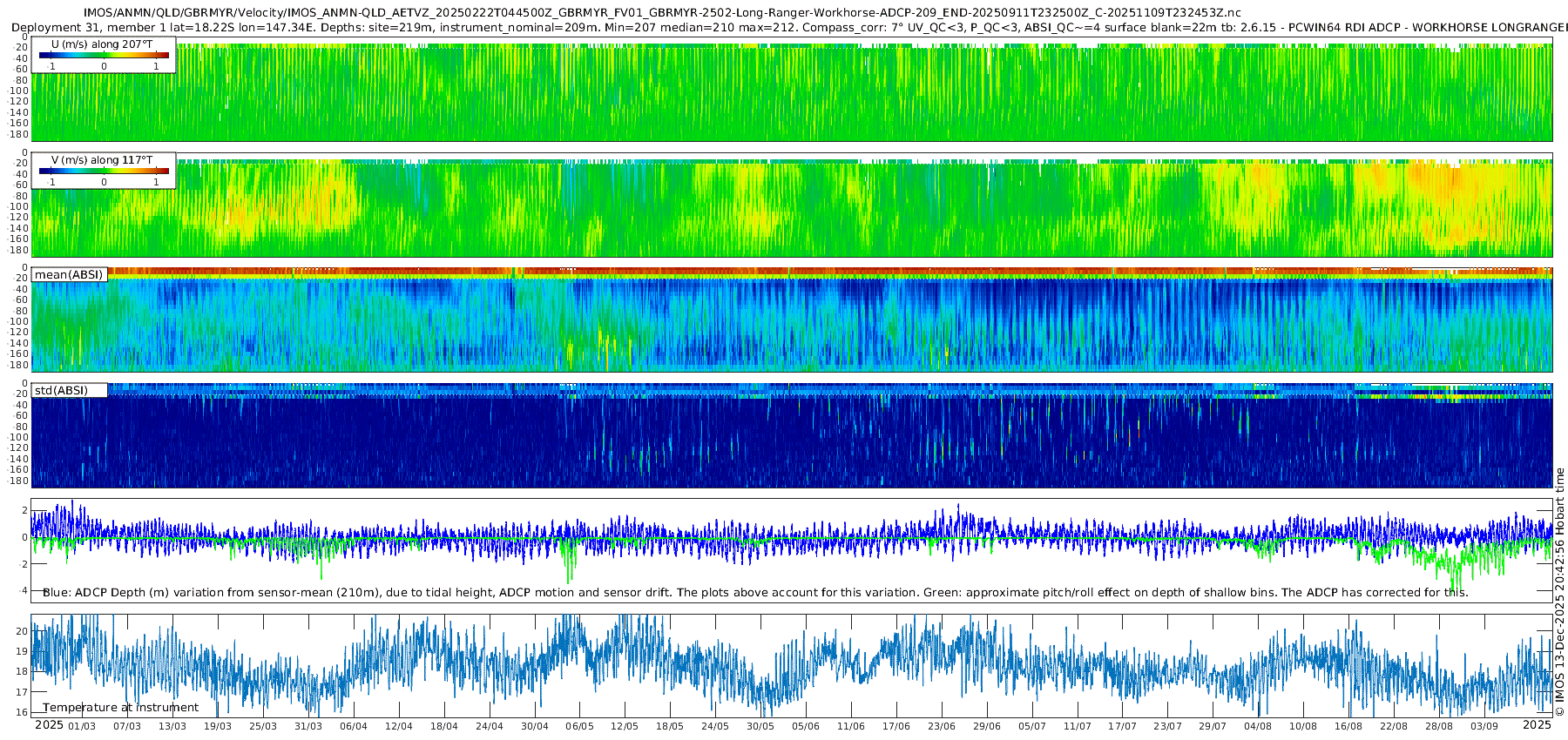Click the 17/07 date tick label
This screenshot has width=1568, height=740.
coord(1122,726)
